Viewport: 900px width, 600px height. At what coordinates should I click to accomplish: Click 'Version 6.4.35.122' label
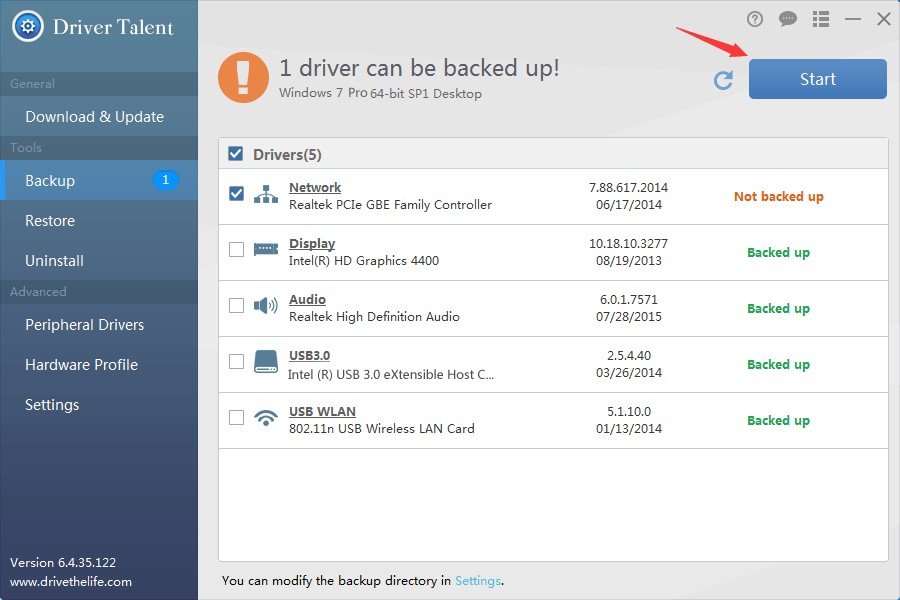coord(63,562)
